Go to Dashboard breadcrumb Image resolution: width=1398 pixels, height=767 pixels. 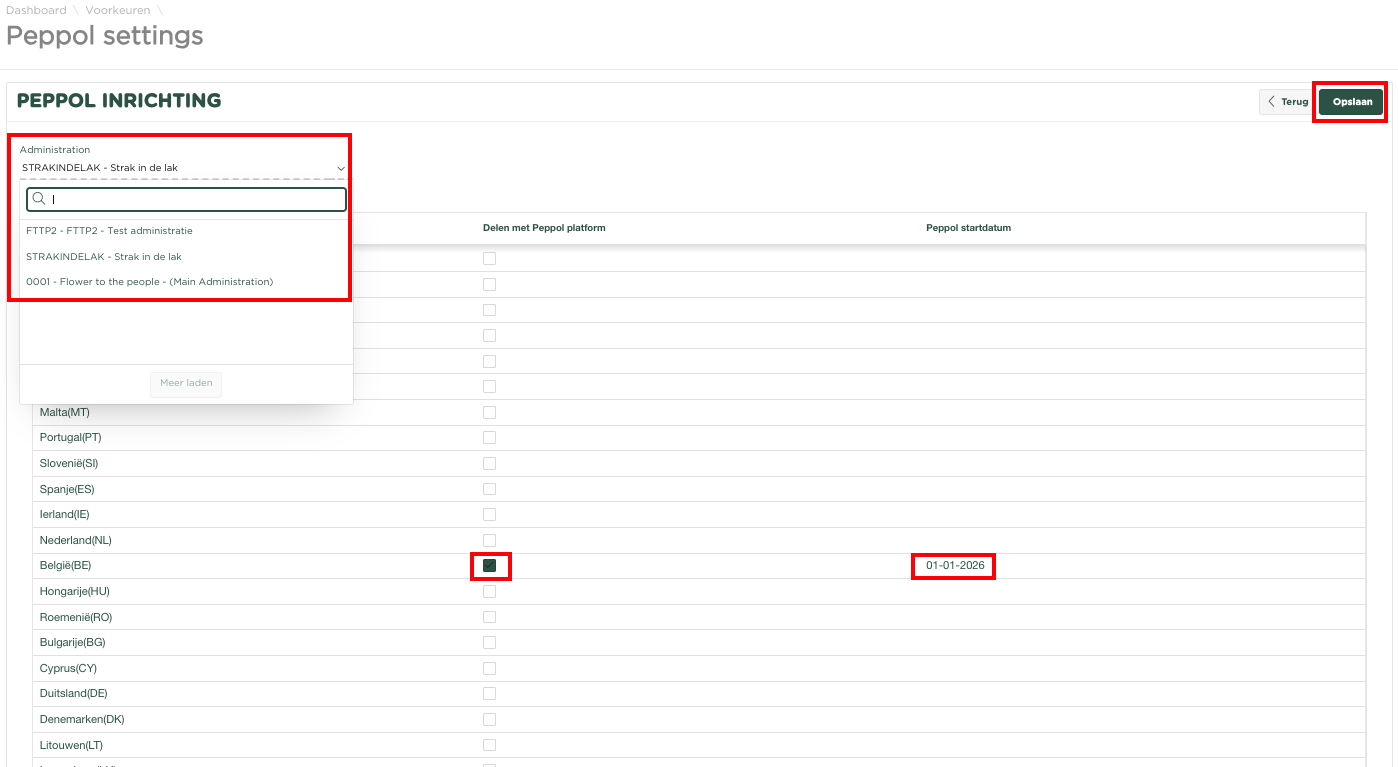click(36, 10)
